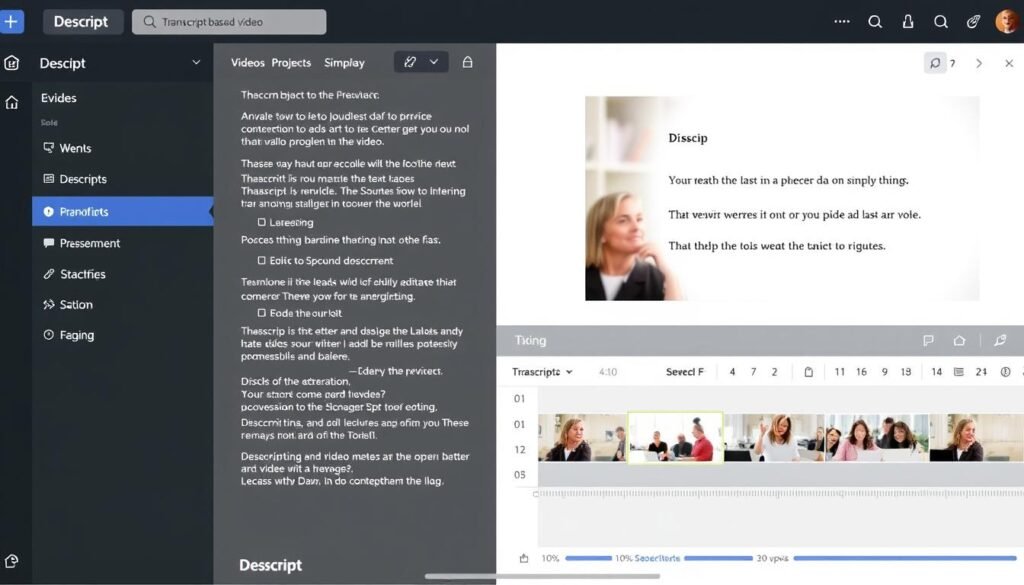Click the question mark help button
1024x585 pixels.
953,62
